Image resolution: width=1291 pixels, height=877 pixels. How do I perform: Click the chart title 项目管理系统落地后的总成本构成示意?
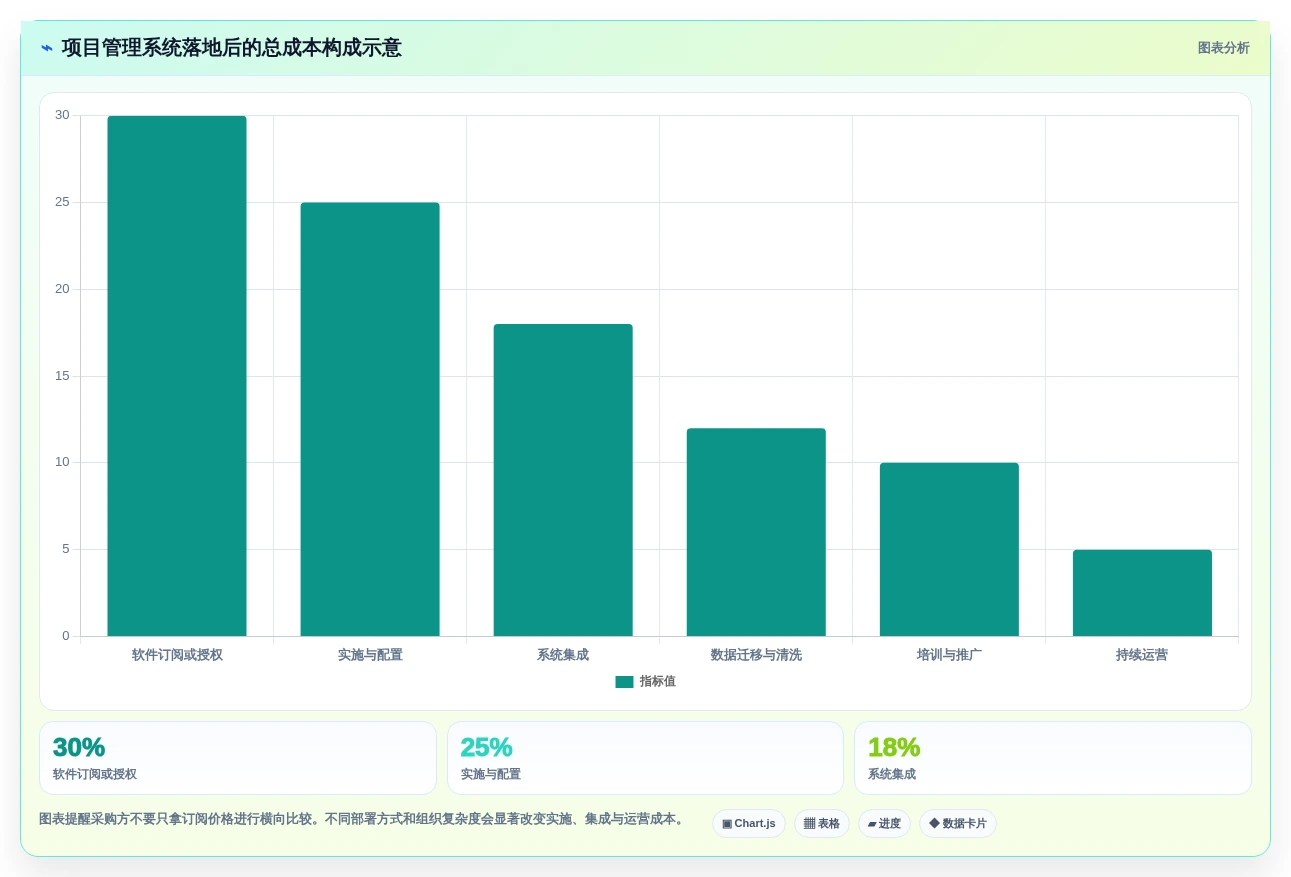(231, 48)
